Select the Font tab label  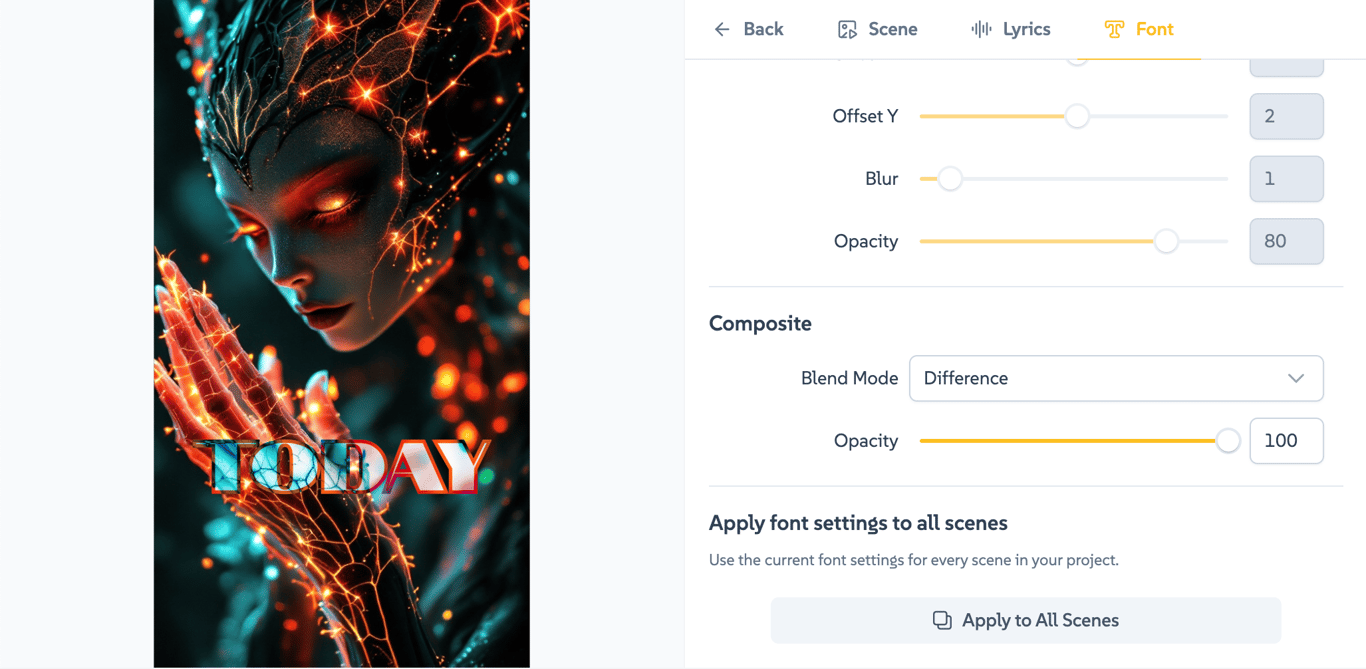coord(1154,29)
